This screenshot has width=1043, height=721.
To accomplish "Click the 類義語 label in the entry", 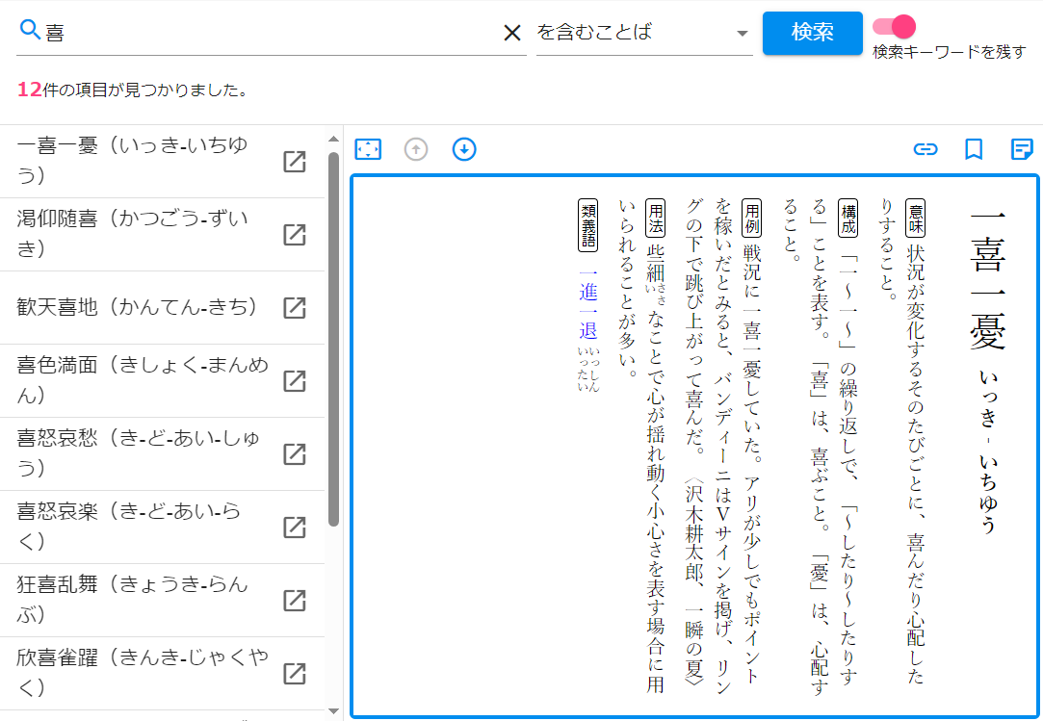I will pyautogui.click(x=589, y=225).
